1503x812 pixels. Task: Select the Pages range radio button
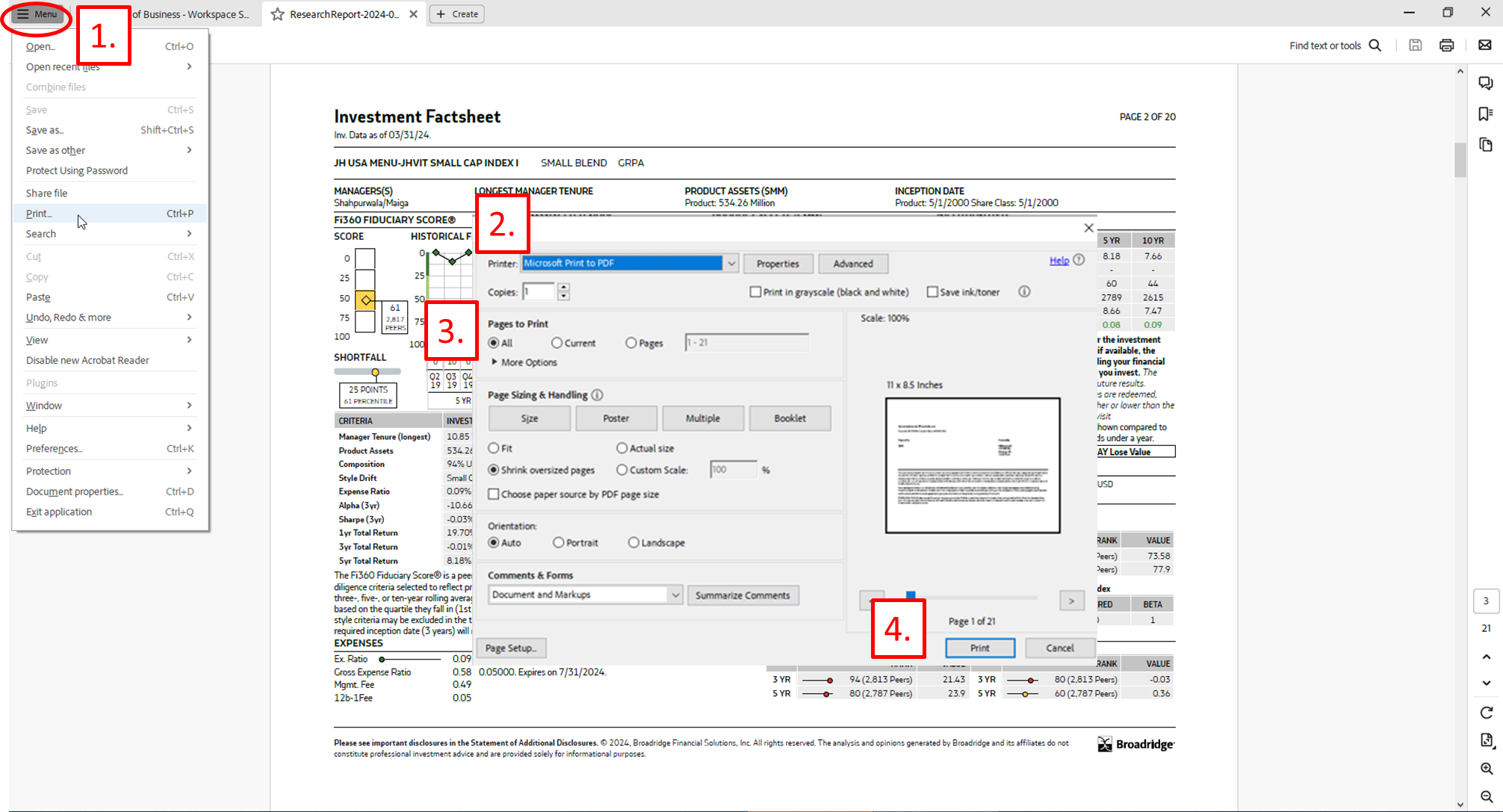(x=631, y=343)
